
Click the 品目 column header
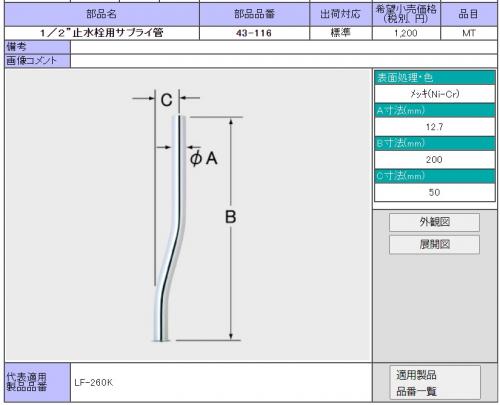tap(469, 14)
